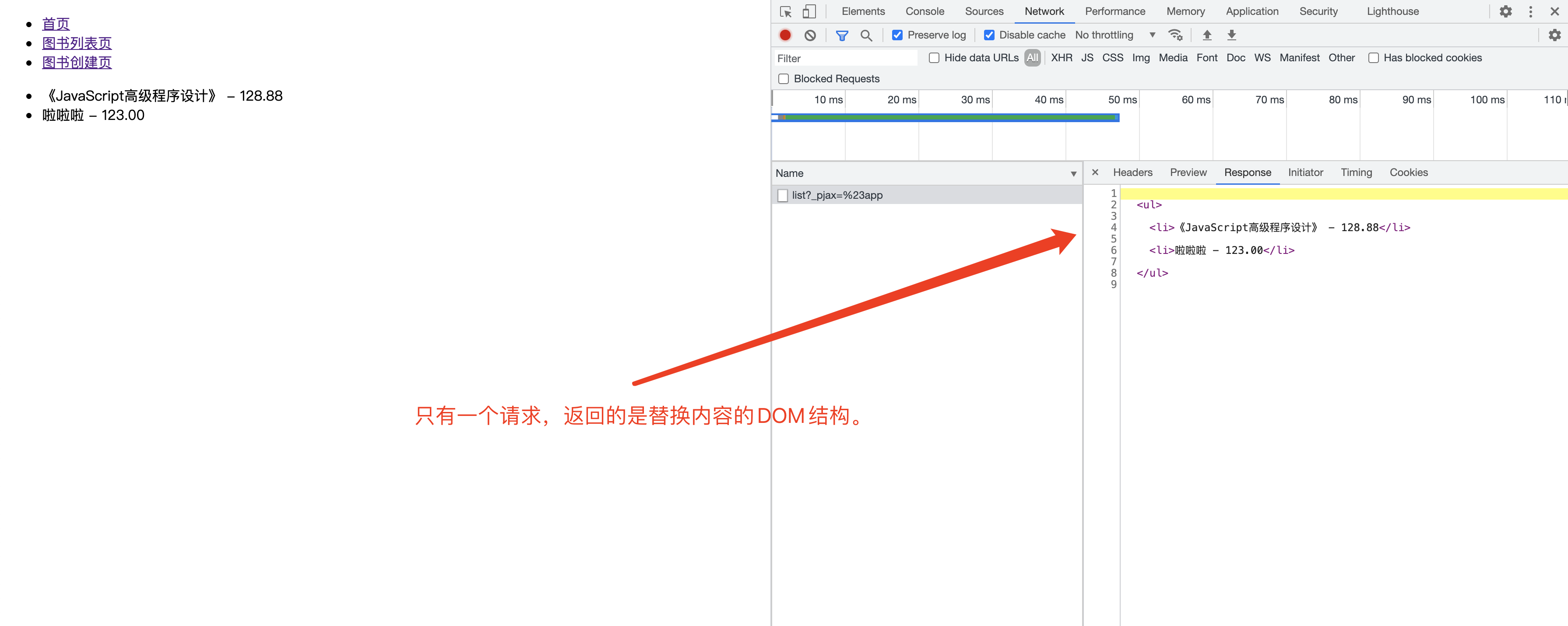Screen dimensions: 1568x626
Task: Show the request Preview tab
Action: 1188,172
